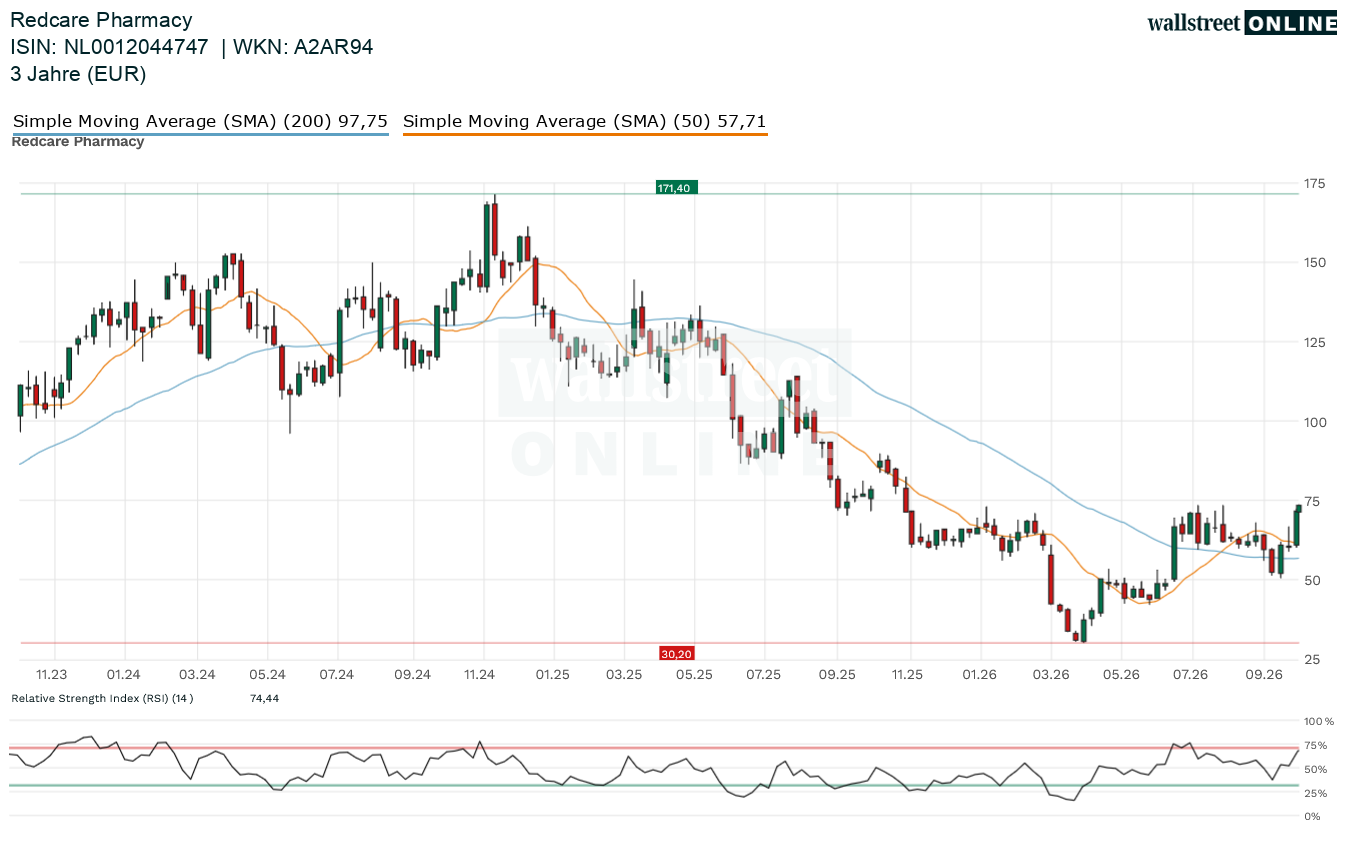Click the 50% RSI axis label
Screen dimensions: 1349x843
coord(1316,769)
